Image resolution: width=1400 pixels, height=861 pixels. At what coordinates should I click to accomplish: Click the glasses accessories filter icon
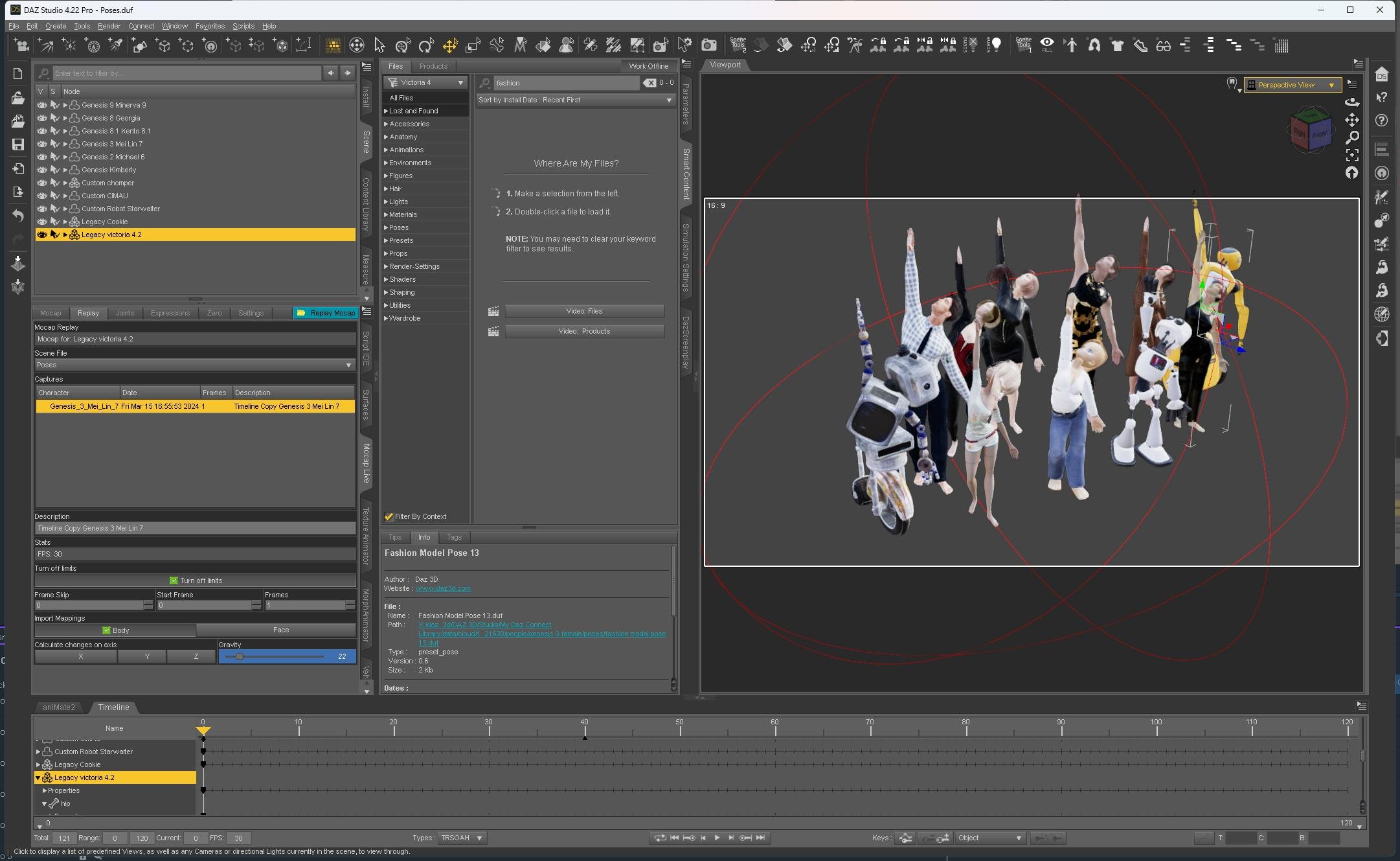coord(1164,45)
